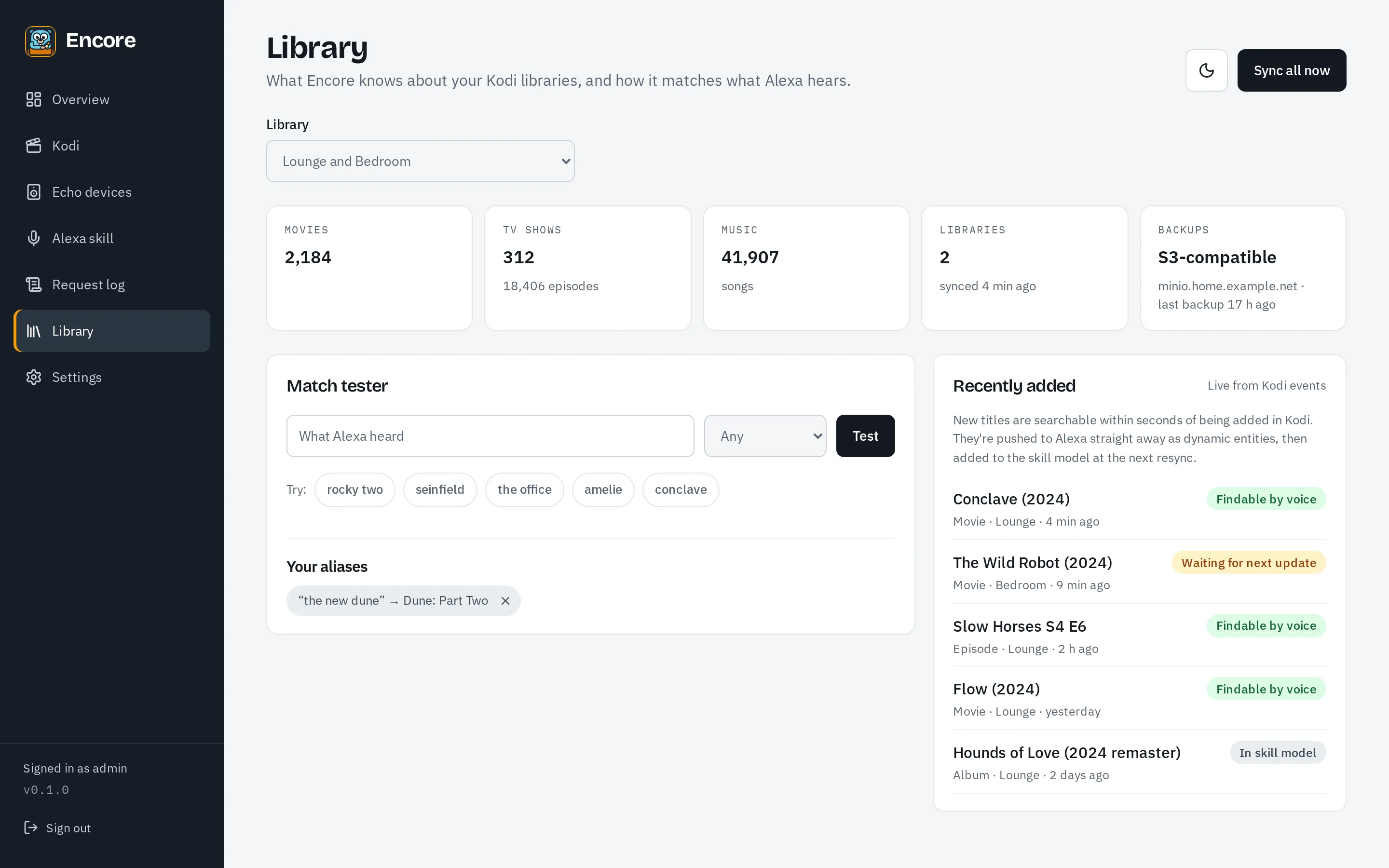Image resolution: width=1389 pixels, height=868 pixels.
Task: Navigate to Echo devices
Action: (112, 192)
